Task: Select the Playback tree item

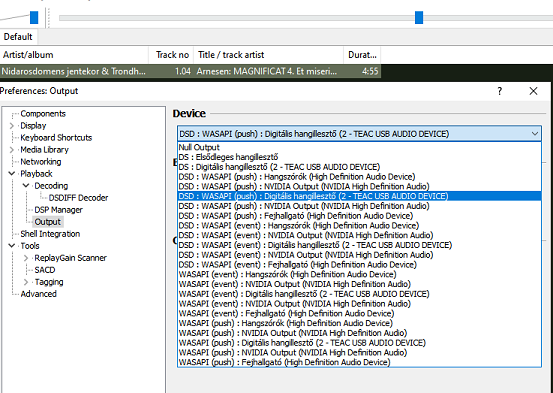Action: [x=36, y=174]
